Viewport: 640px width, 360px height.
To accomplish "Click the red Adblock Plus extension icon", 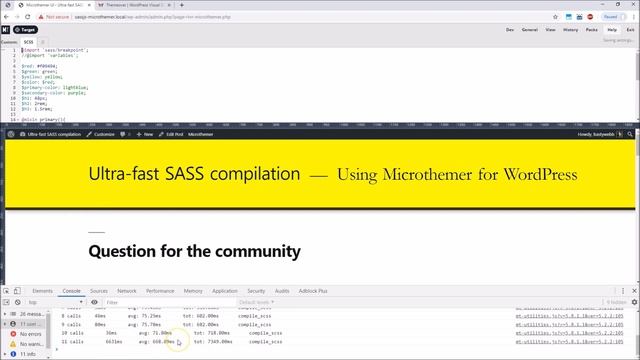I will pos(590,17).
